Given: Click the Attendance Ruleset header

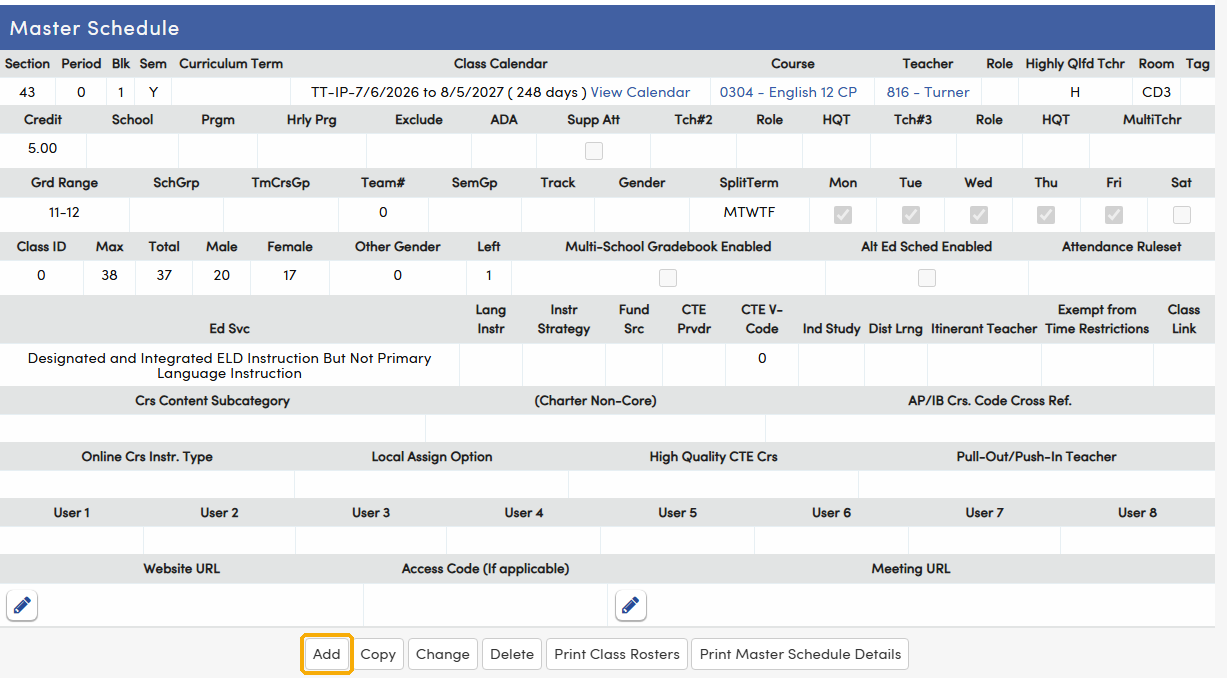Looking at the screenshot, I should tap(1121, 246).
